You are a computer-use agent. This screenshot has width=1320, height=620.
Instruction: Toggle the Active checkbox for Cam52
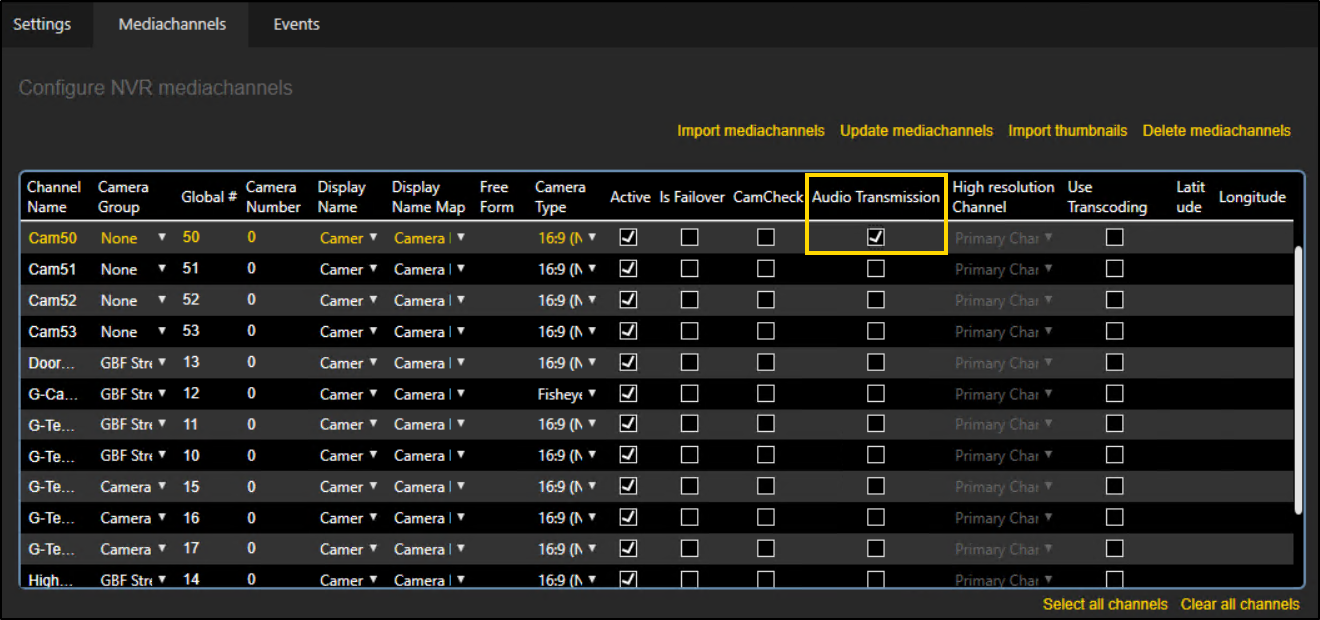pos(628,300)
